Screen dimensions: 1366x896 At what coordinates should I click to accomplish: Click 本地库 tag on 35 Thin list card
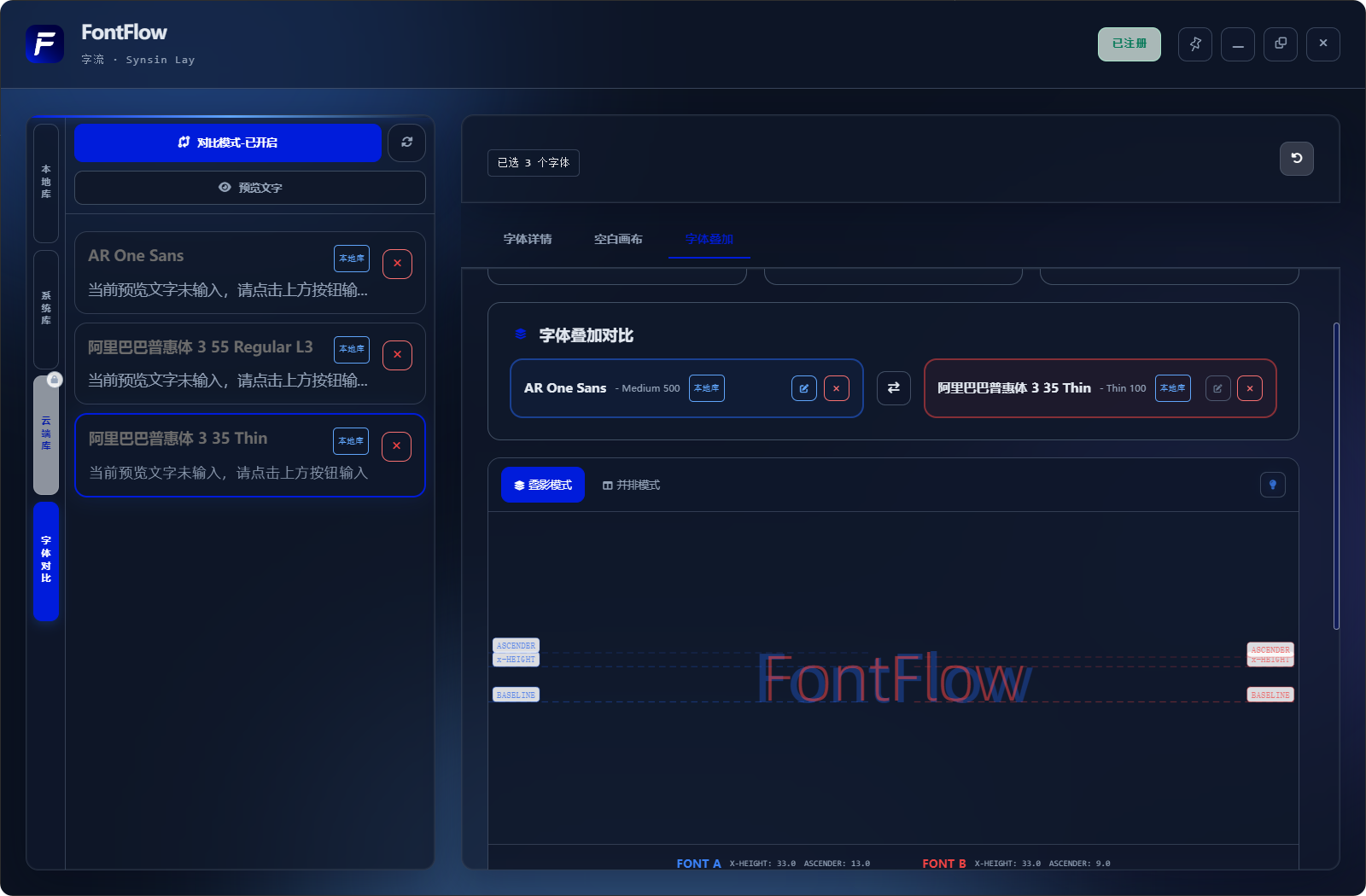[x=351, y=441]
